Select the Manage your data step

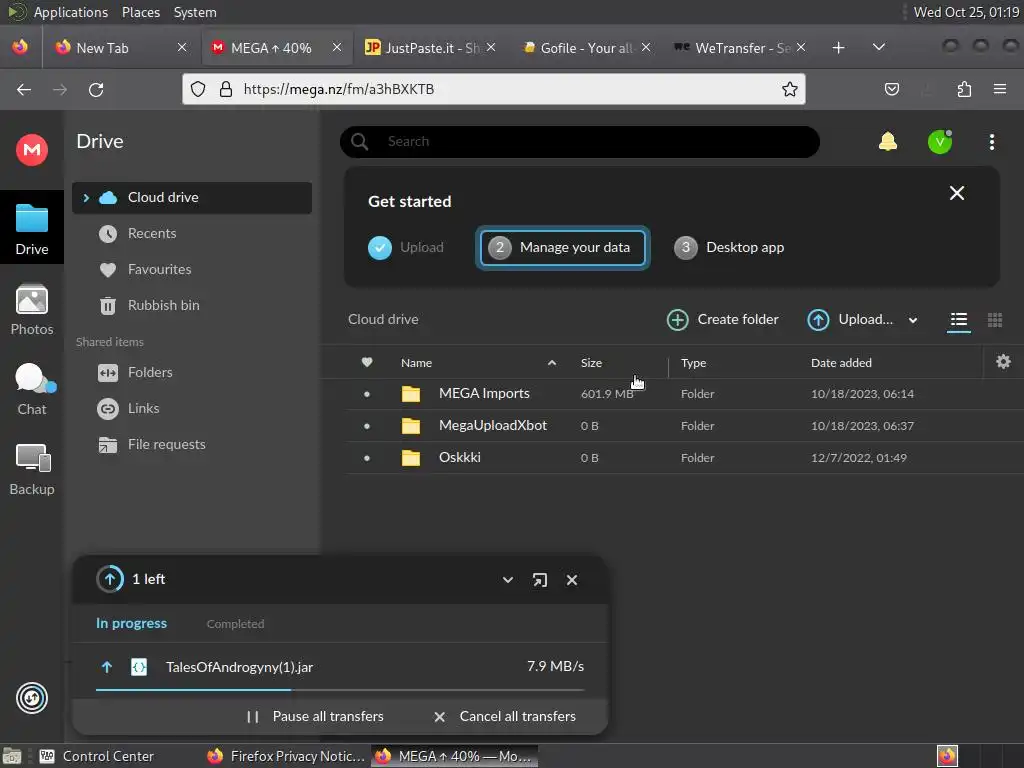[x=562, y=248]
